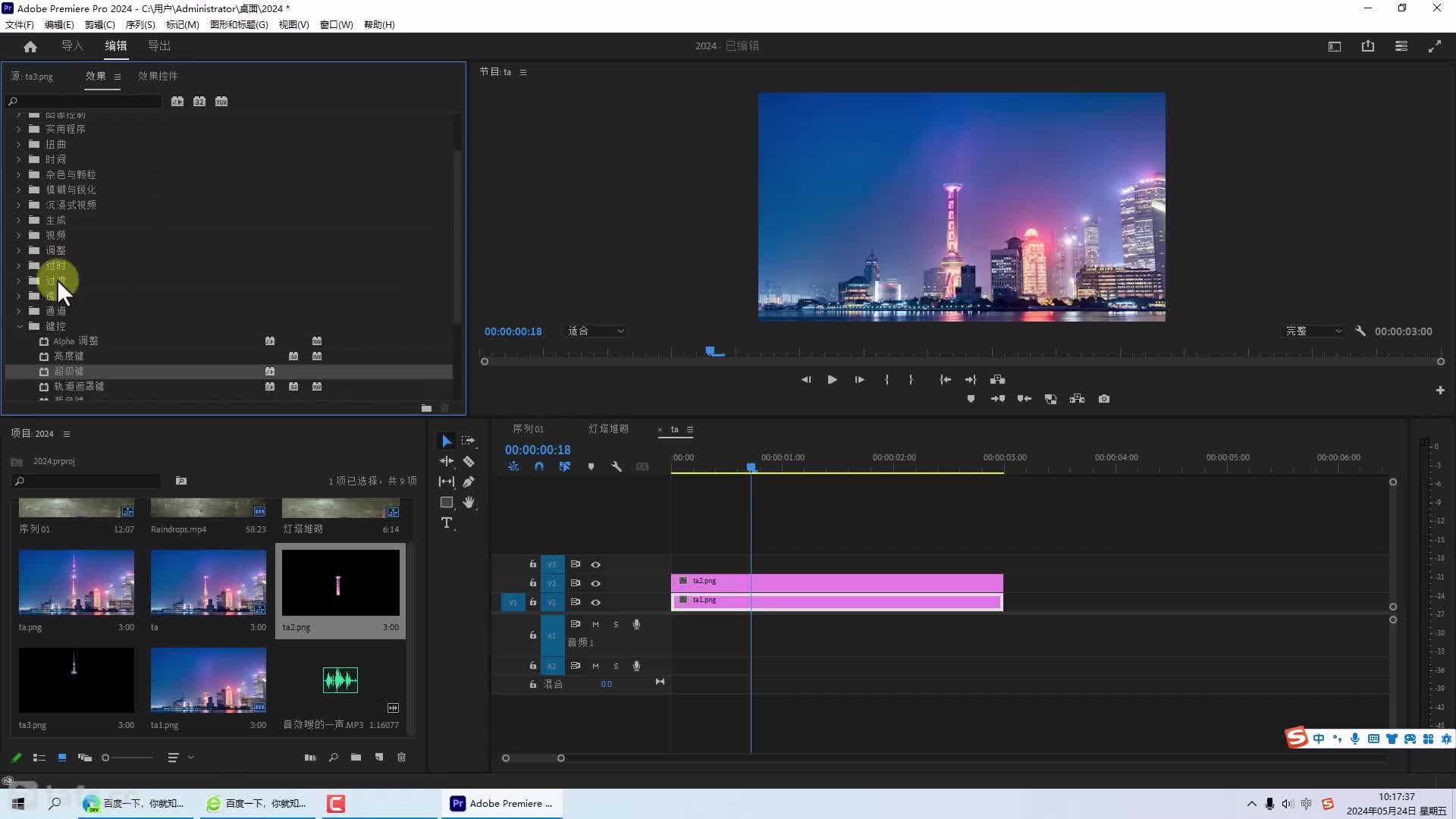1456x819 pixels.
Task: Expand the 生成 effects folder
Action: point(19,220)
